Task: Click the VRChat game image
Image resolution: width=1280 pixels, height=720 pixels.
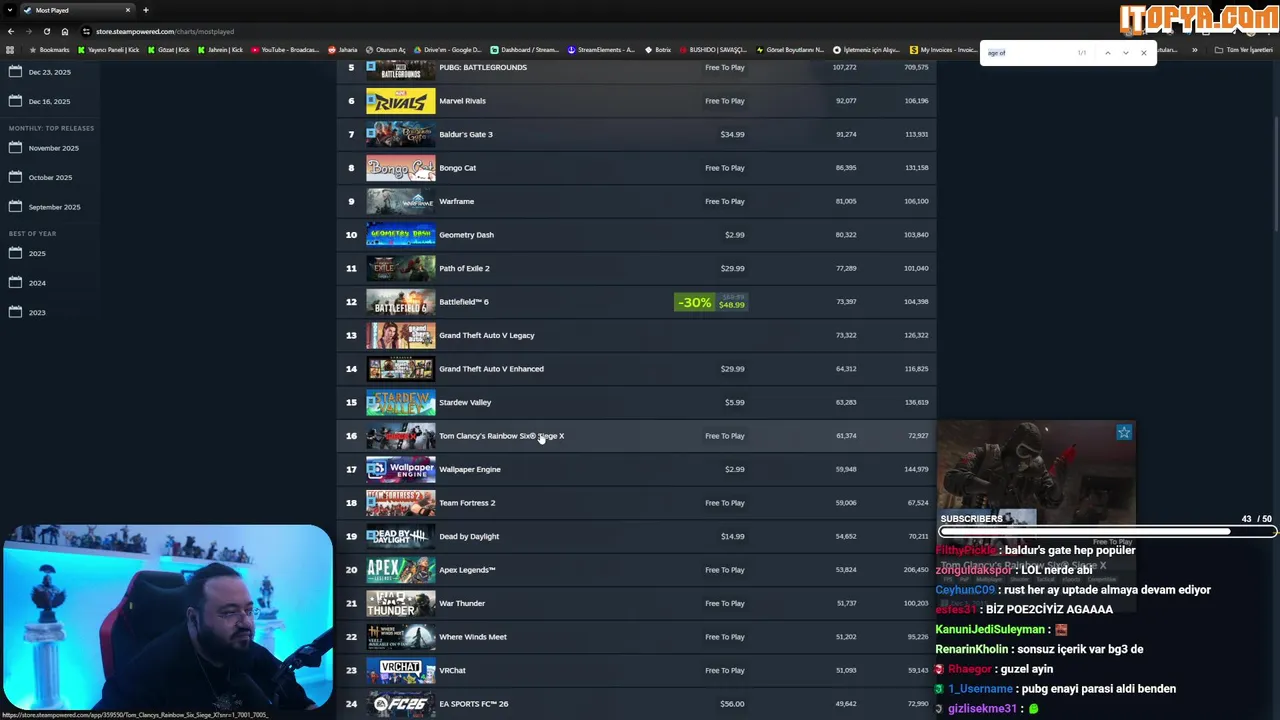Action: coord(401,670)
